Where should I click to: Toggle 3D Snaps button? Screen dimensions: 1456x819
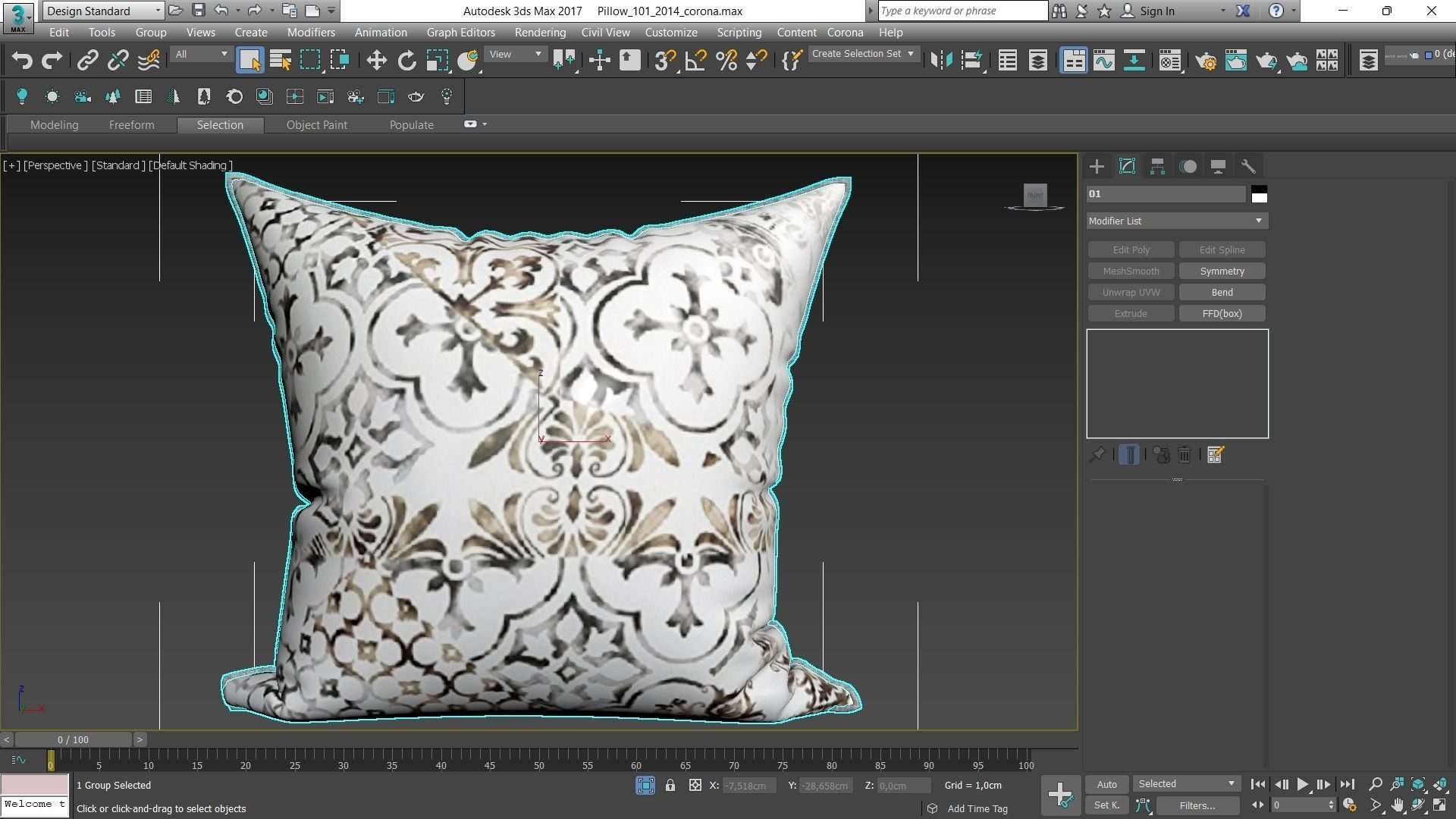pos(664,61)
